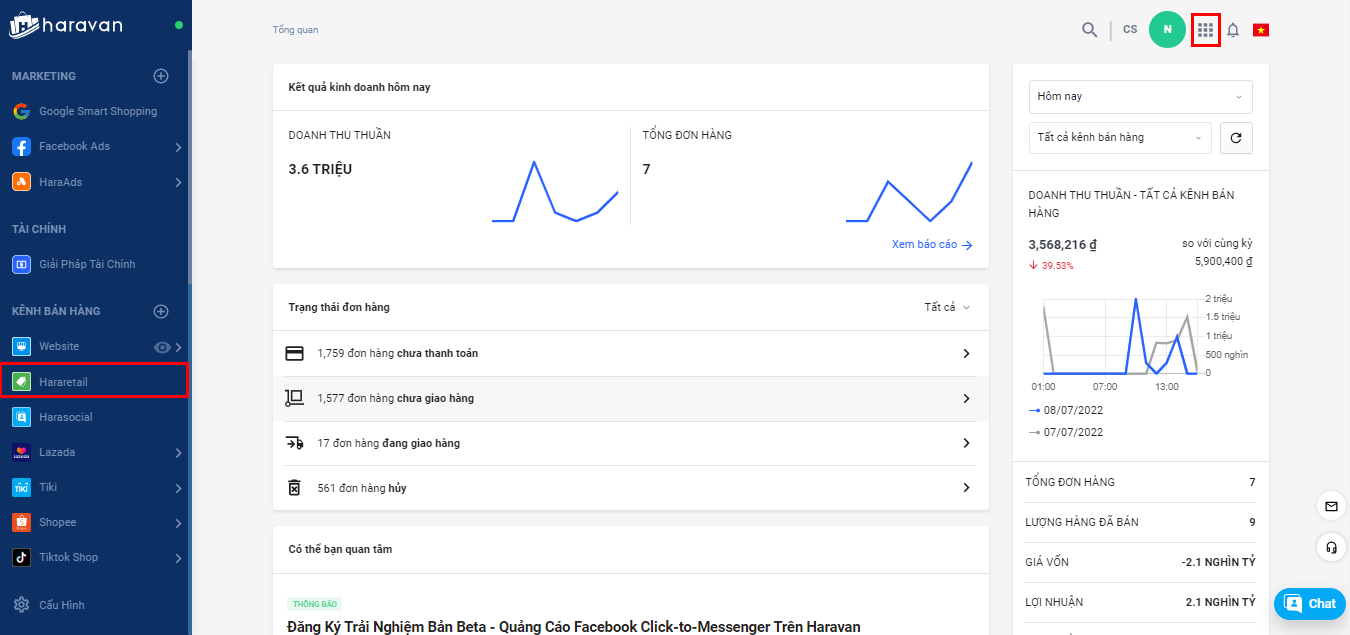The image size is (1350, 635).
Task: Click the THÔNG BÁO tag
Action: (315, 604)
